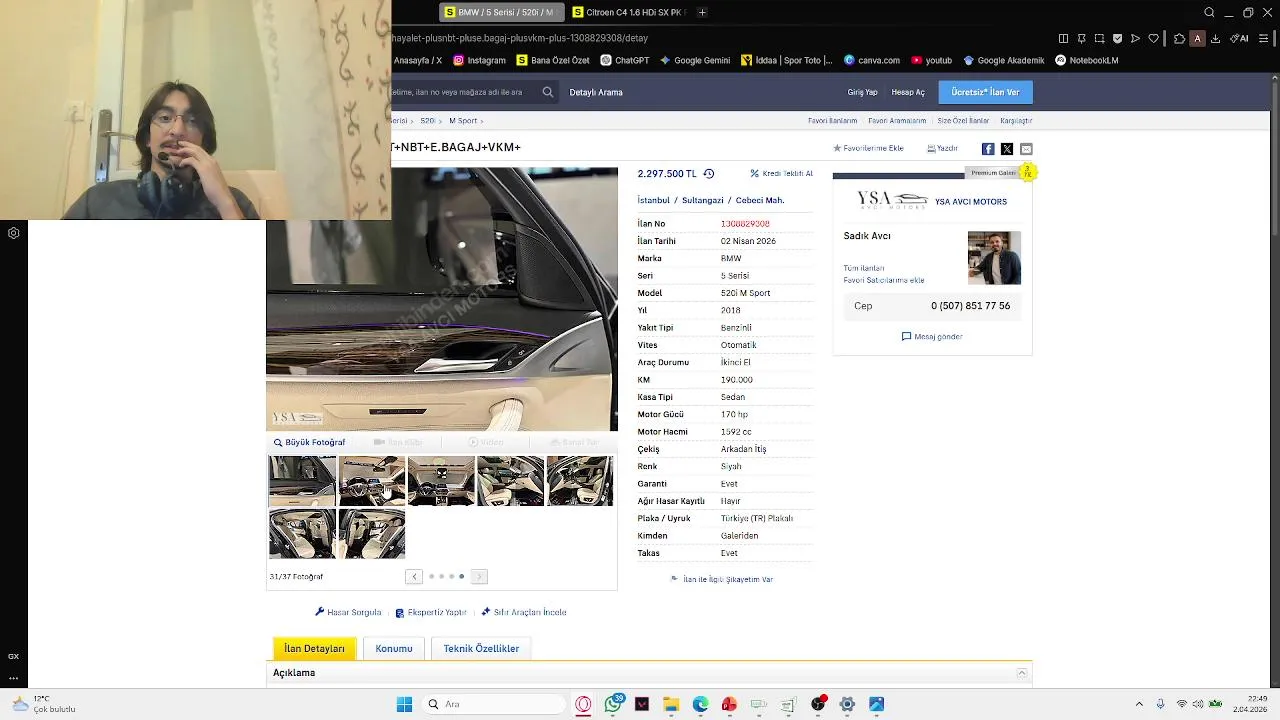Open the browser snapshot camera icon
This screenshot has height=720, width=1280.
tap(1099, 39)
